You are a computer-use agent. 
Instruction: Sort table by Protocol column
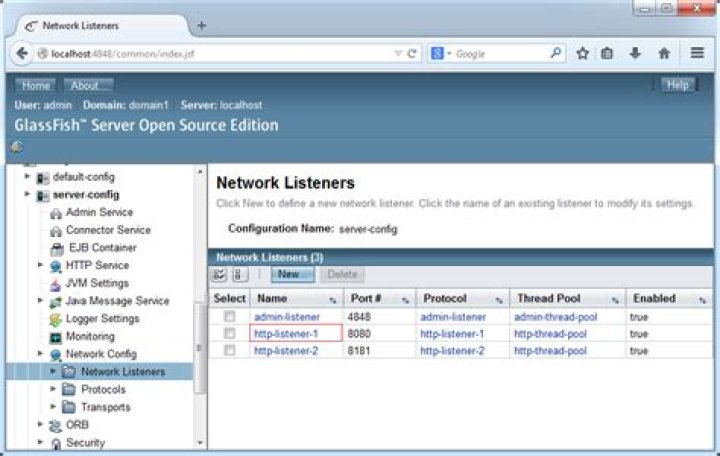pyautogui.click(x=499, y=300)
